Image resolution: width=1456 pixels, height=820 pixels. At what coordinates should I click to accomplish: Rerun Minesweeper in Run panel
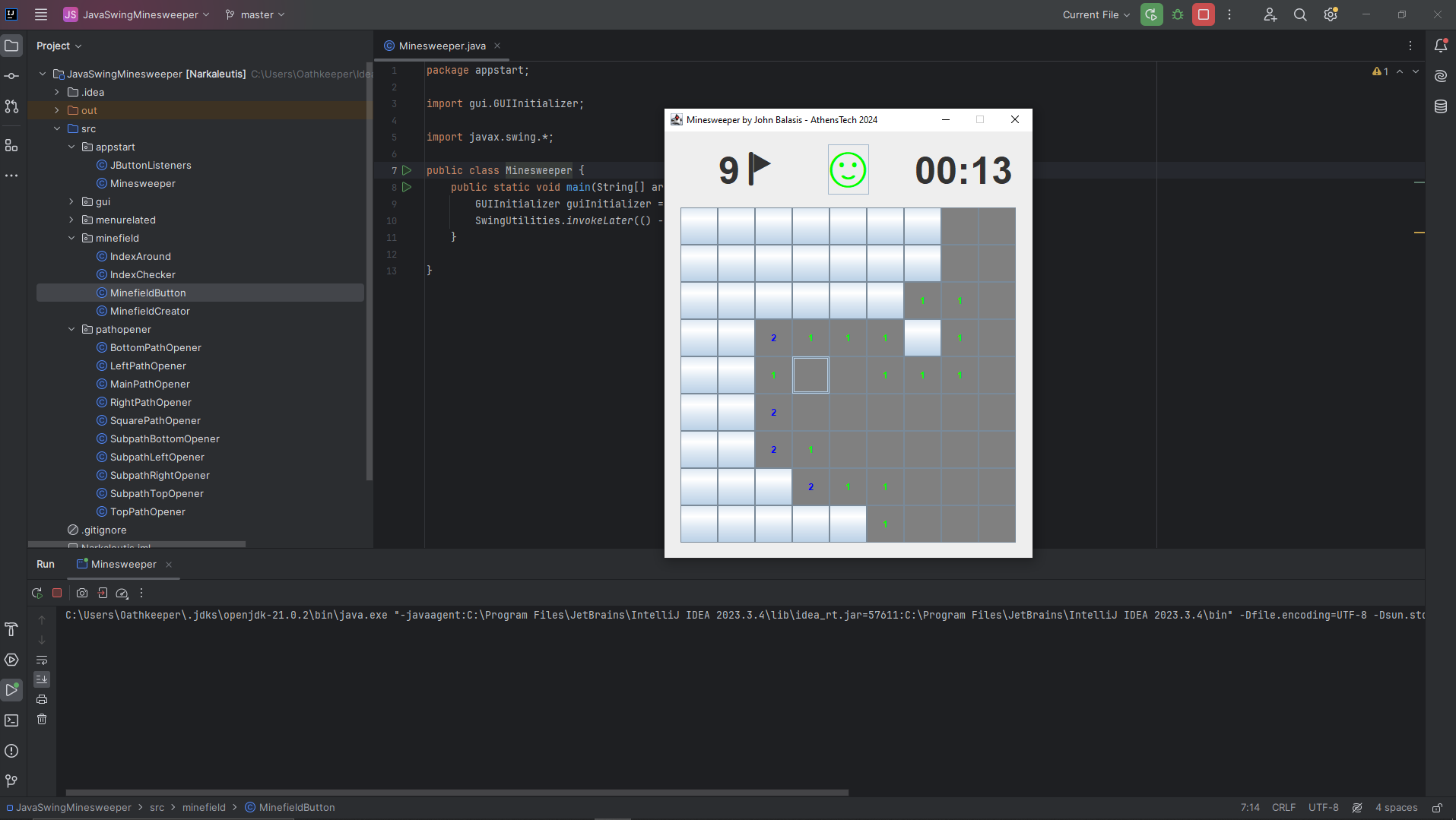[36, 593]
